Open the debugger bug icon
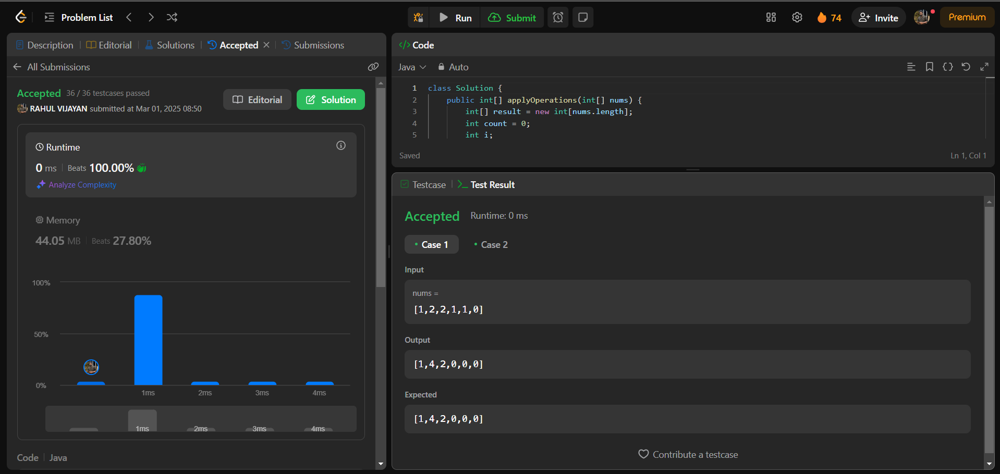The height and width of the screenshot is (474, 1000). [418, 17]
